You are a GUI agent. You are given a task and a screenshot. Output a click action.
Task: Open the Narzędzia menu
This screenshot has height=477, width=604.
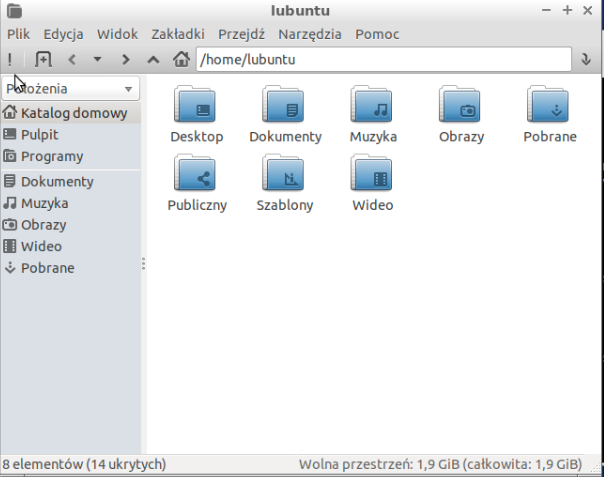pyautogui.click(x=310, y=34)
